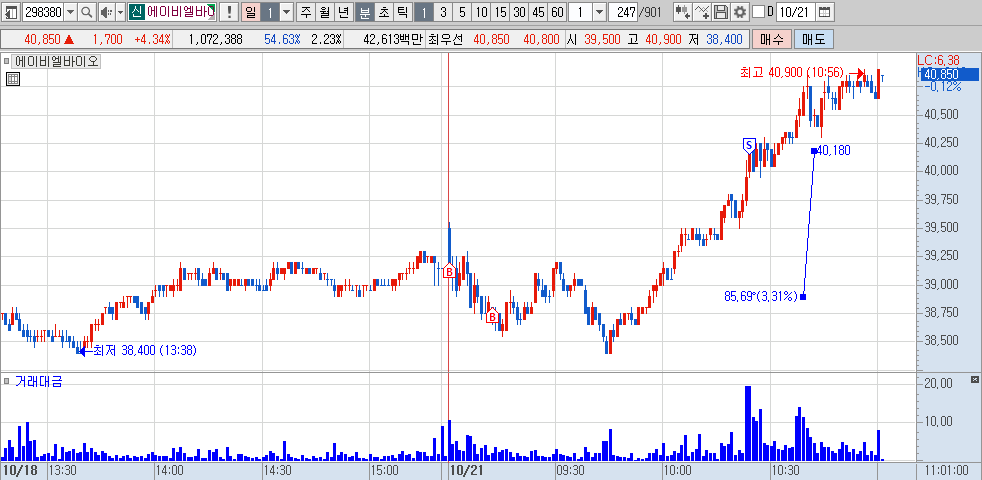Click the 85,69°(3,31%) trendline annotation

click(x=760, y=296)
